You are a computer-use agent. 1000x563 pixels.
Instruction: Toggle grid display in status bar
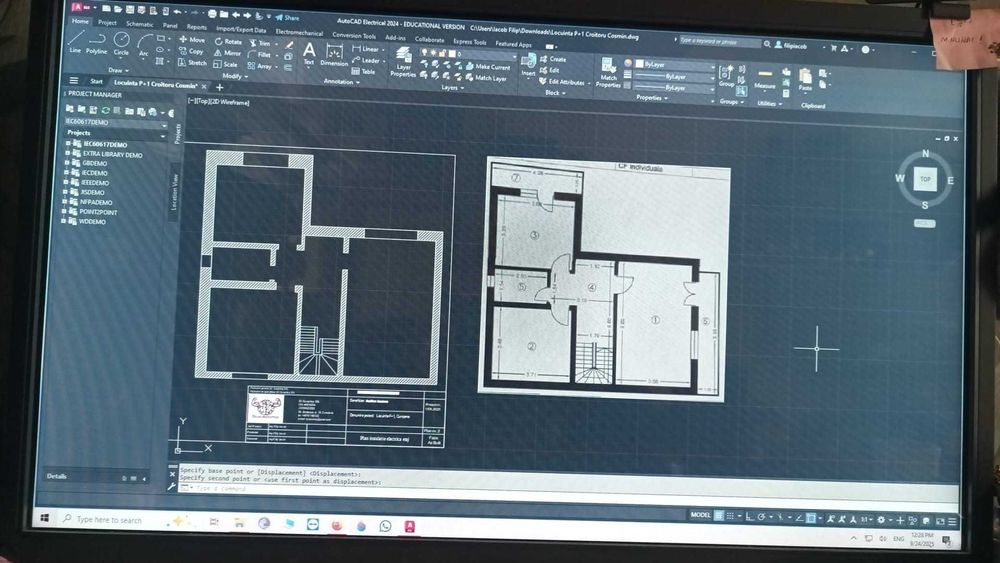pos(719,515)
